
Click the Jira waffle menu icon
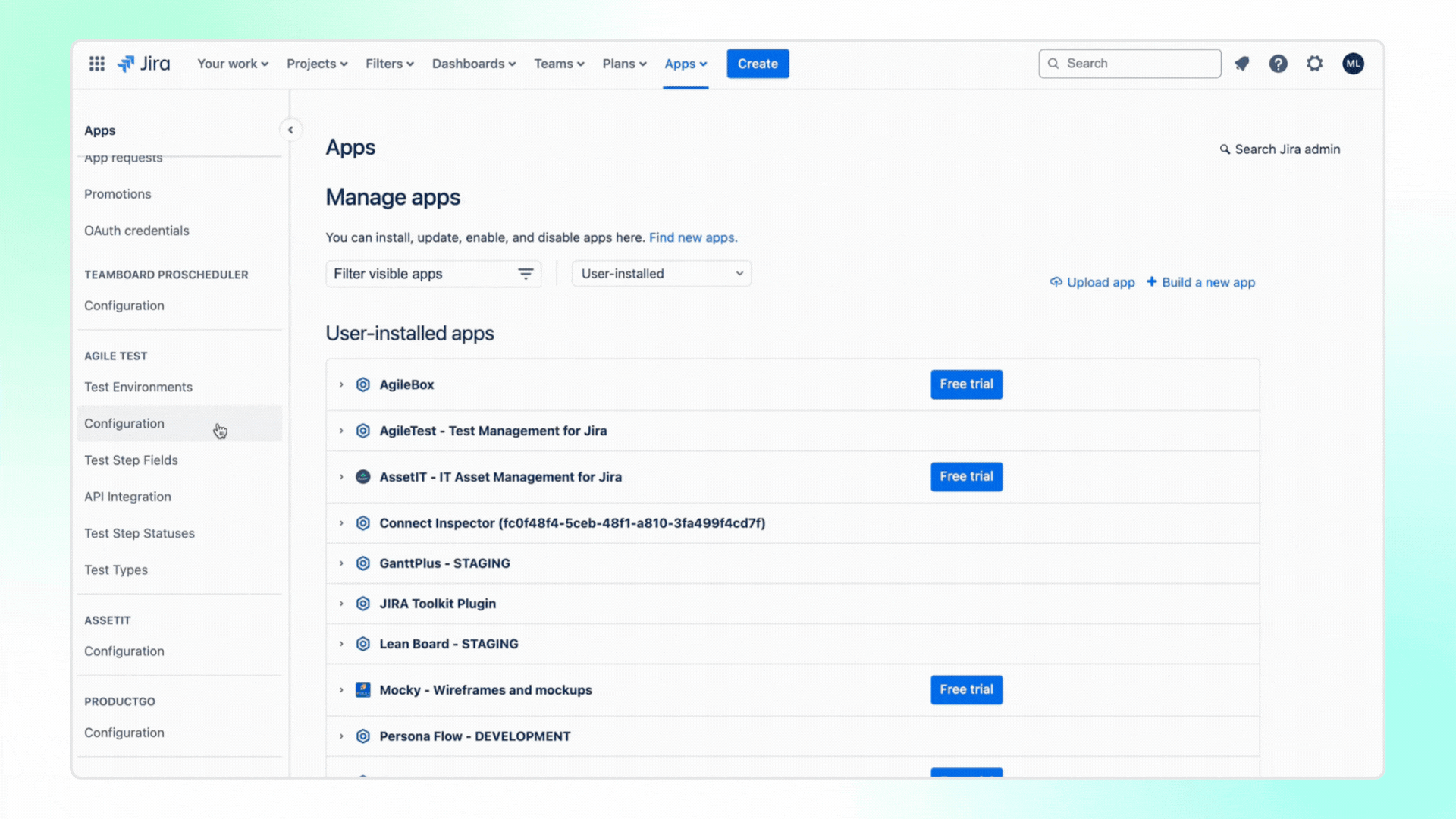click(x=97, y=63)
